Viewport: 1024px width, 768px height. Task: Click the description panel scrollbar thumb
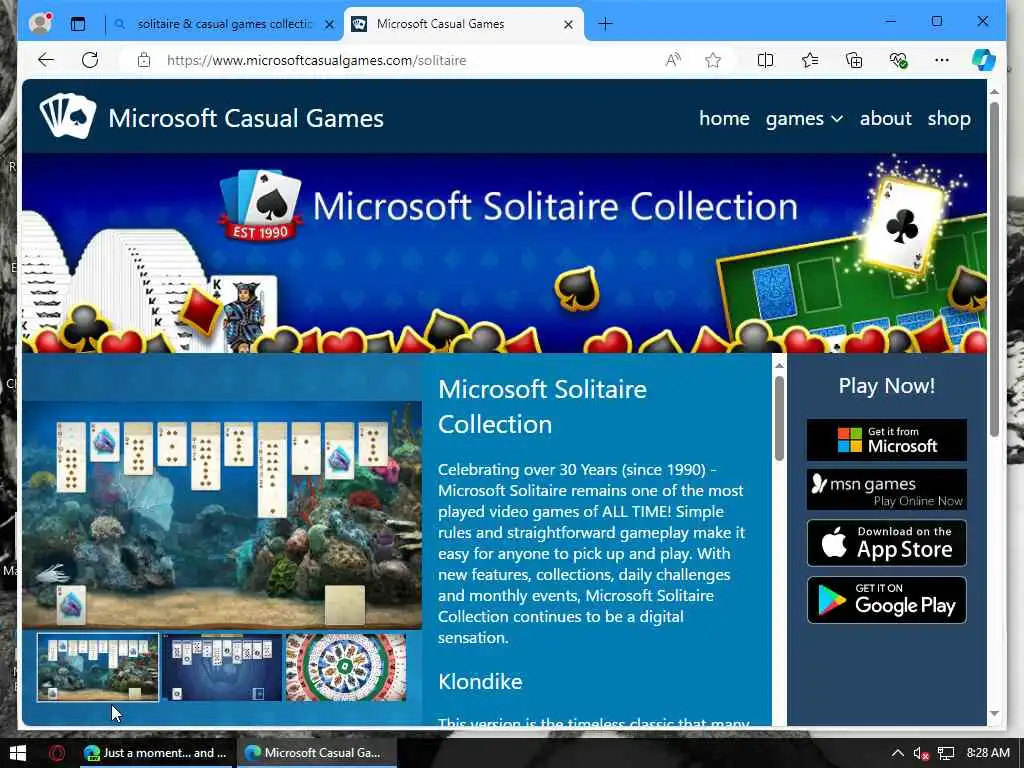click(778, 418)
